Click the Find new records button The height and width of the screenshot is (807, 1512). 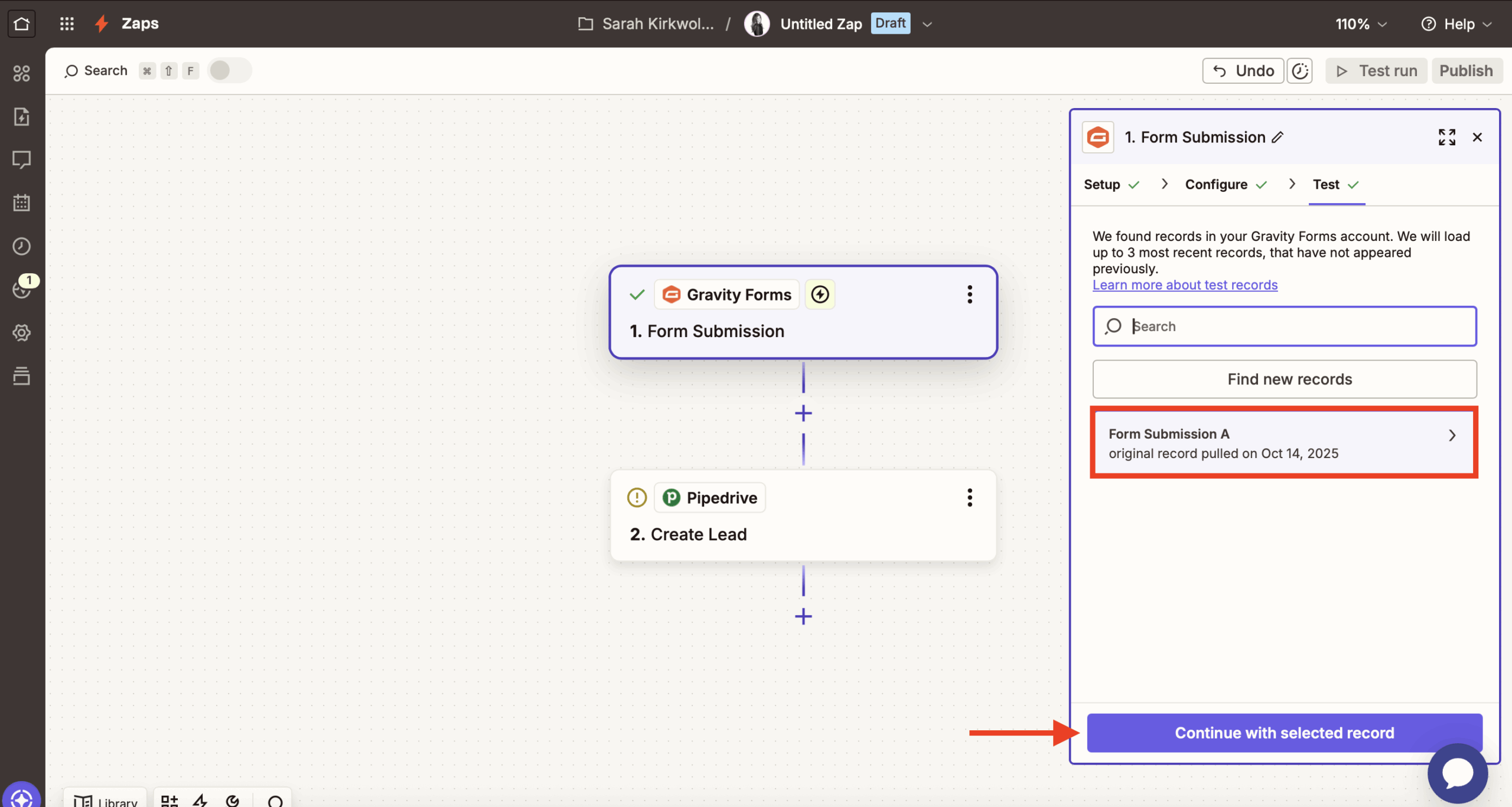click(x=1284, y=379)
